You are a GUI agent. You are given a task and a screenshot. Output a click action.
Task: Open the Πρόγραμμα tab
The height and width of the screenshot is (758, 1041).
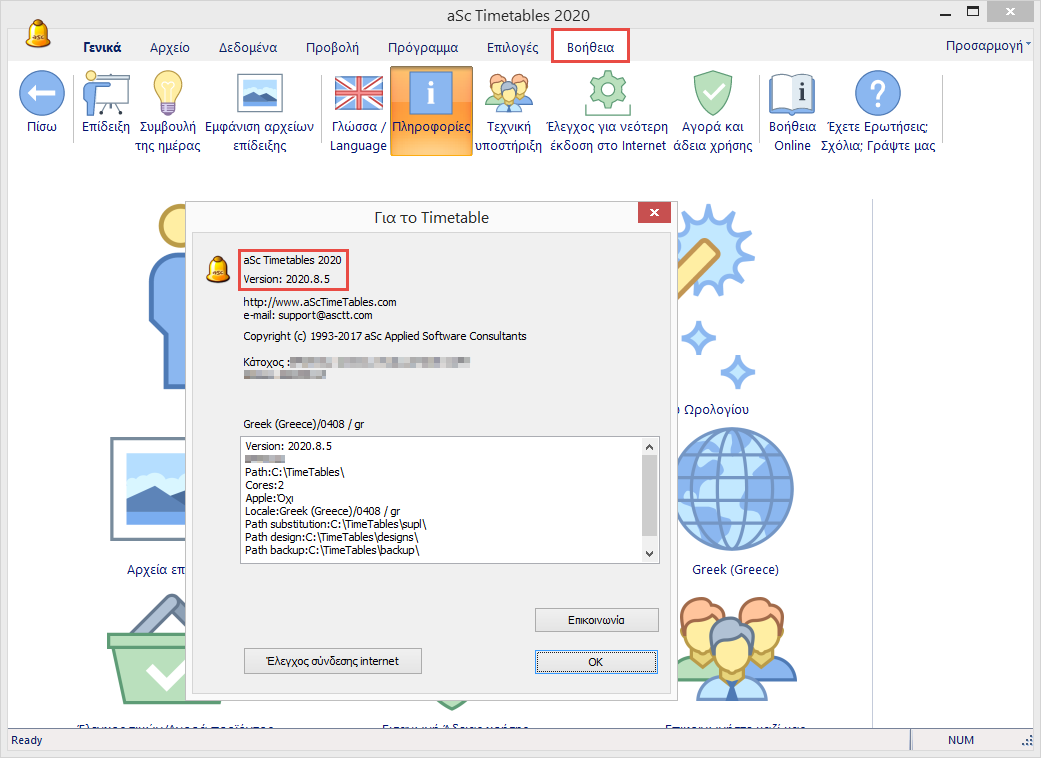tap(422, 47)
